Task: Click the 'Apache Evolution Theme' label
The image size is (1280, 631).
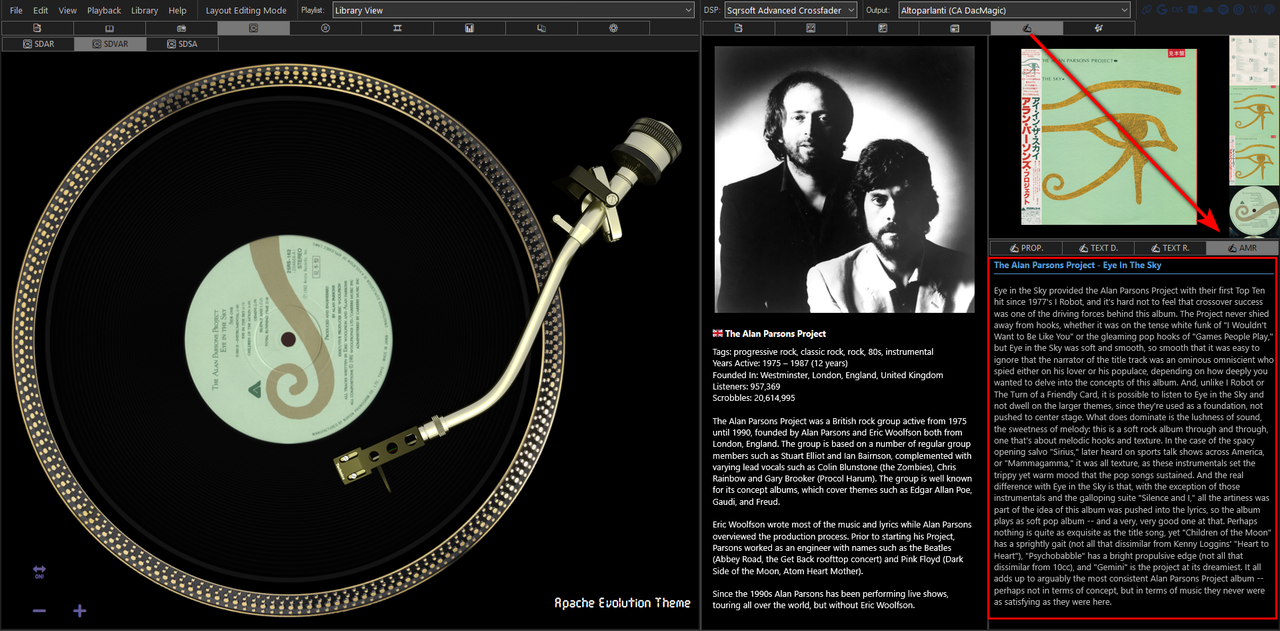Action: pos(622,603)
